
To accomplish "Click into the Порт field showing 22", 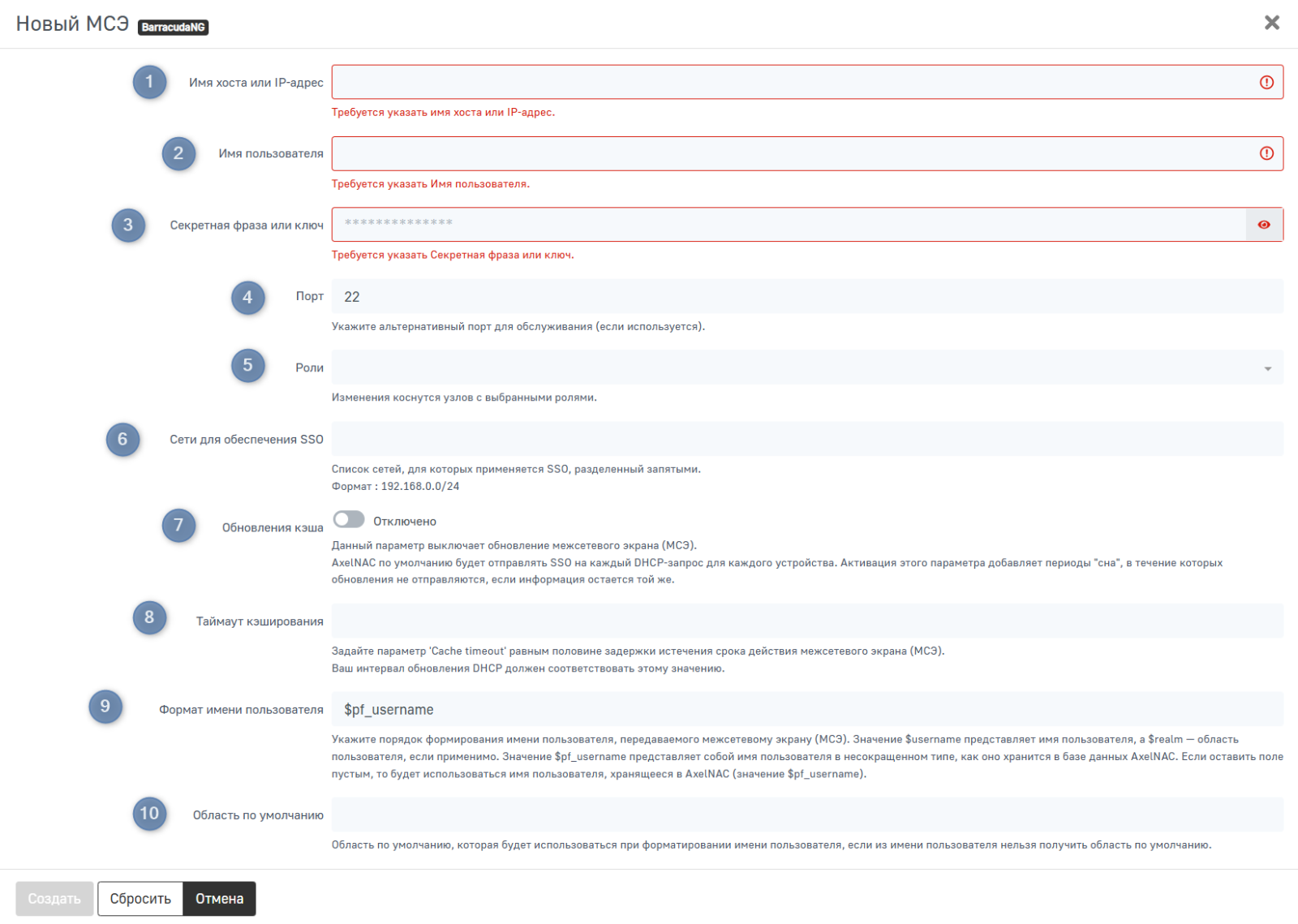I will click(x=807, y=297).
